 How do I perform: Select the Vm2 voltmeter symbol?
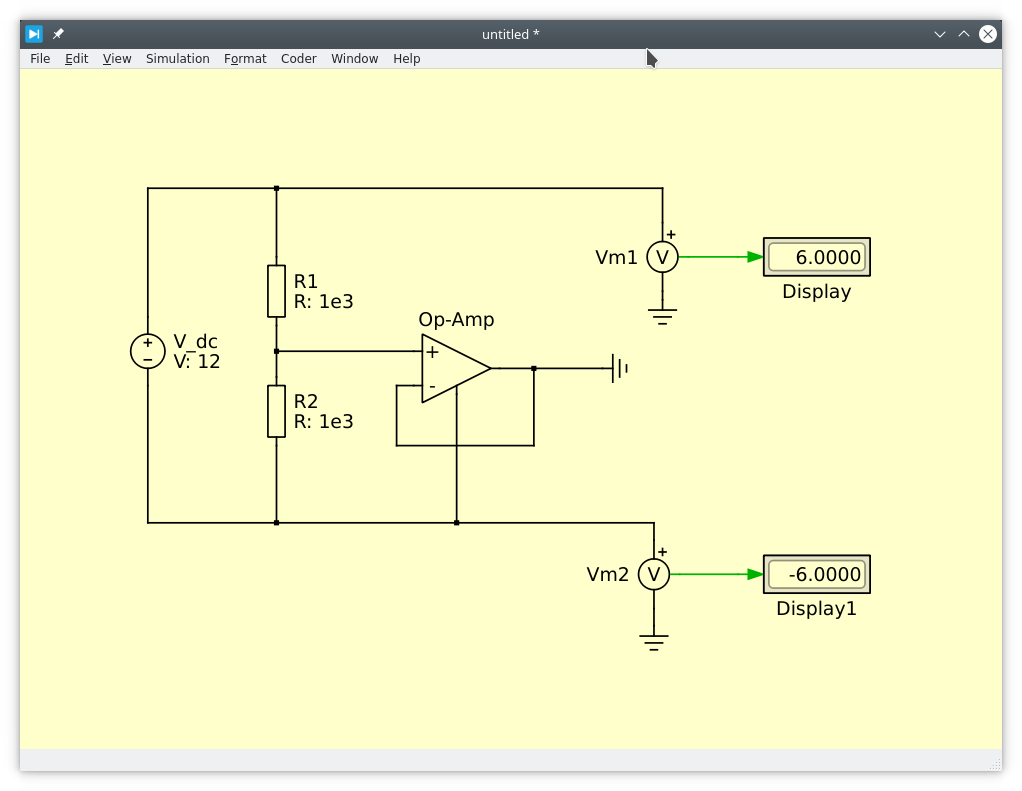pos(654,574)
